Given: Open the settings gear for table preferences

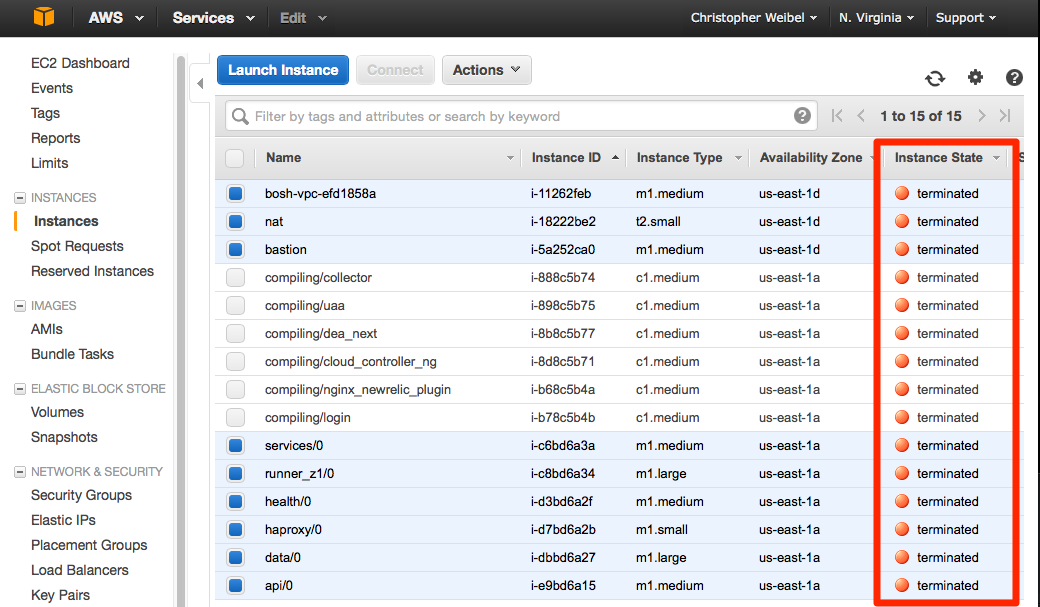Looking at the screenshot, I should coord(975,77).
